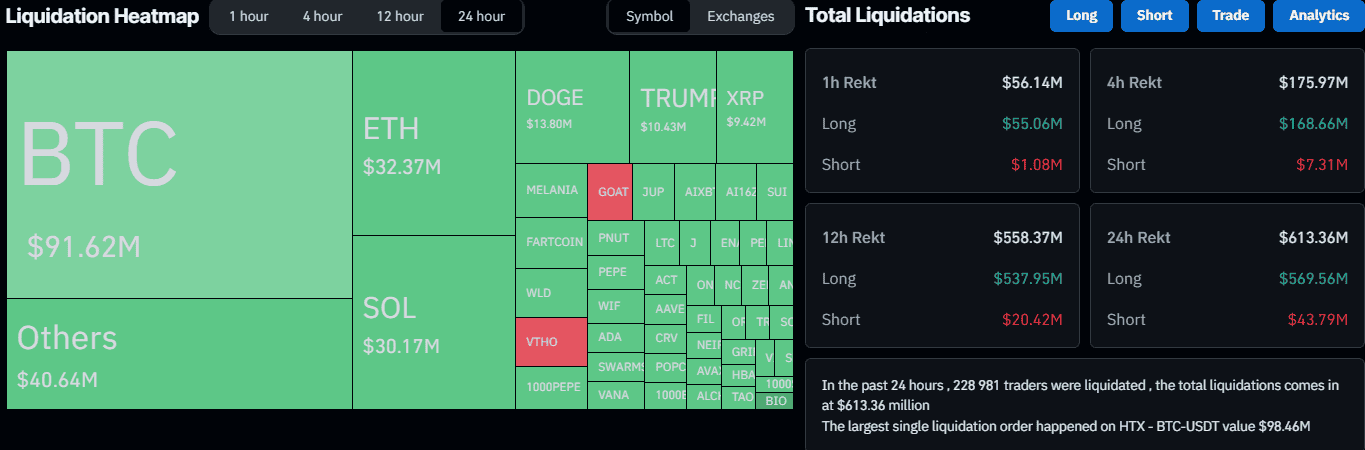Toggle heatmap view to Symbol
This screenshot has height=450, width=1365.
click(649, 16)
